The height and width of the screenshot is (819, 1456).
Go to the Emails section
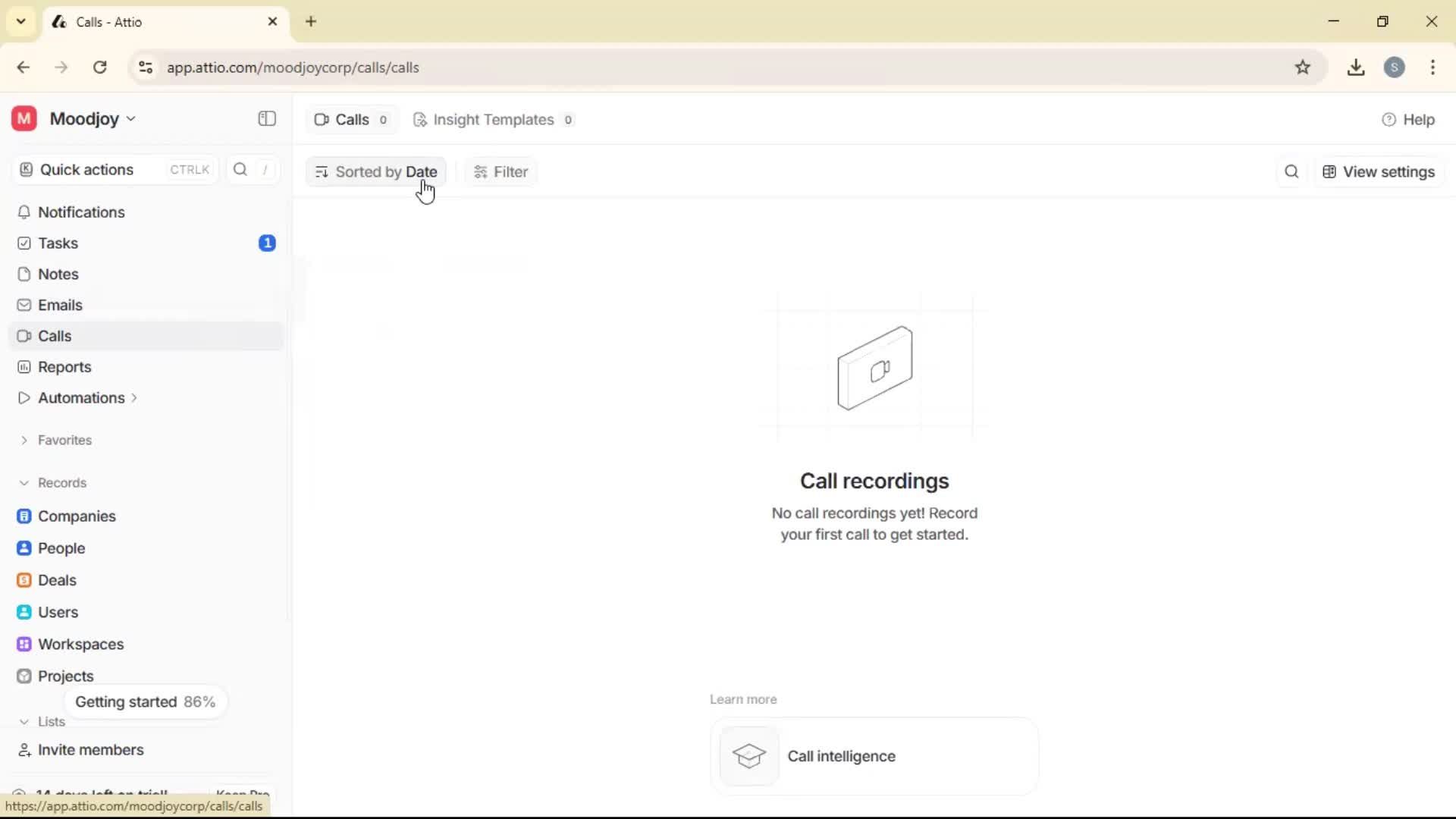tap(61, 305)
